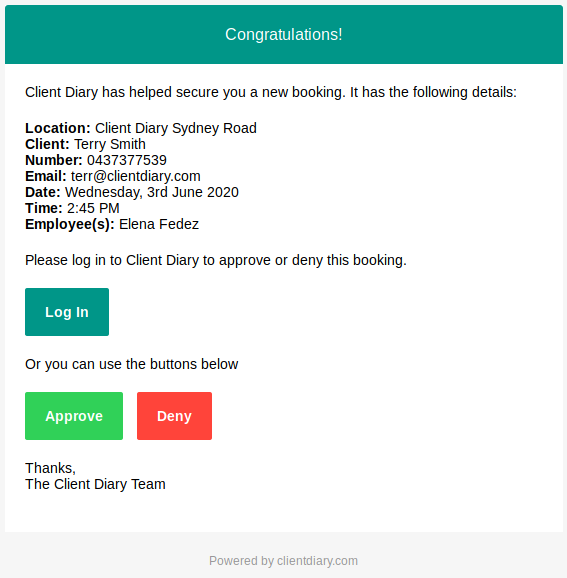Image resolution: width=567 pixels, height=578 pixels.
Task: Click the booking time 2:45 PM
Action: click(x=93, y=208)
